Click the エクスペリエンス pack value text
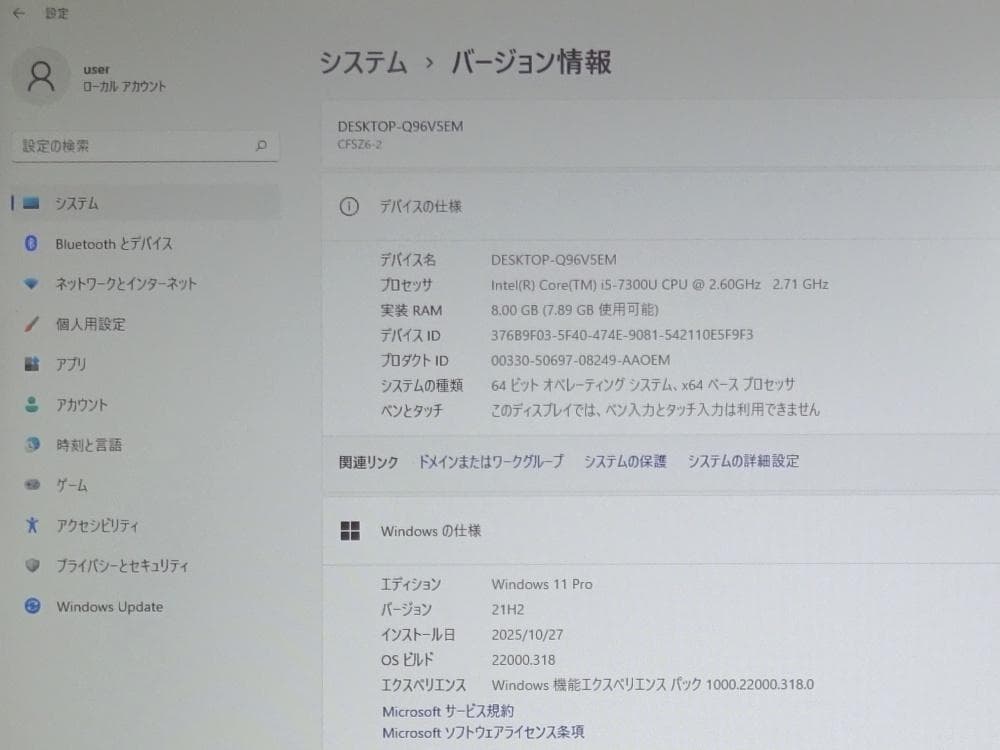The image size is (1000, 750). (652, 685)
